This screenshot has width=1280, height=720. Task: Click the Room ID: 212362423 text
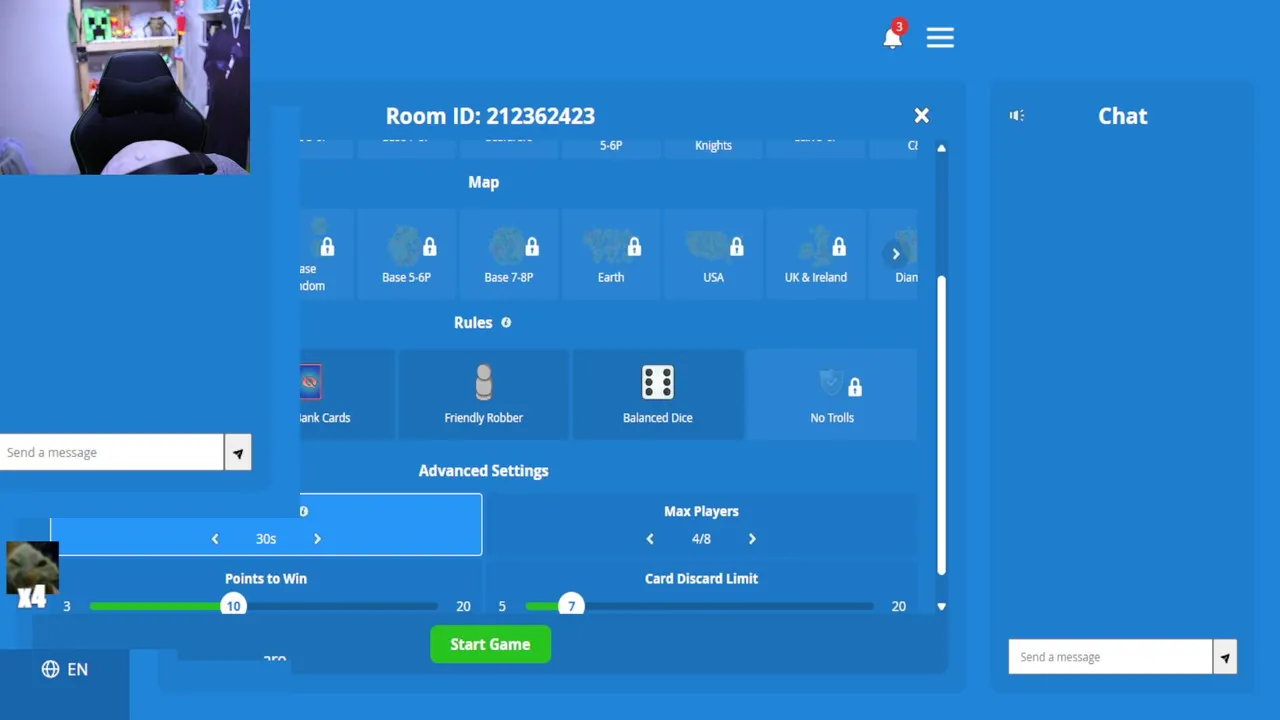(490, 116)
